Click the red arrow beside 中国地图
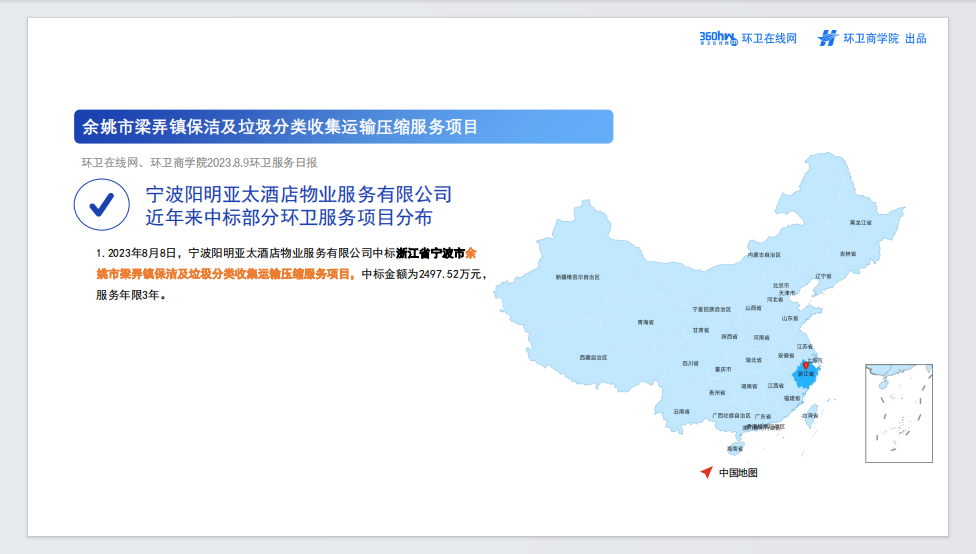Screen dimensions: 976x554 706,472
